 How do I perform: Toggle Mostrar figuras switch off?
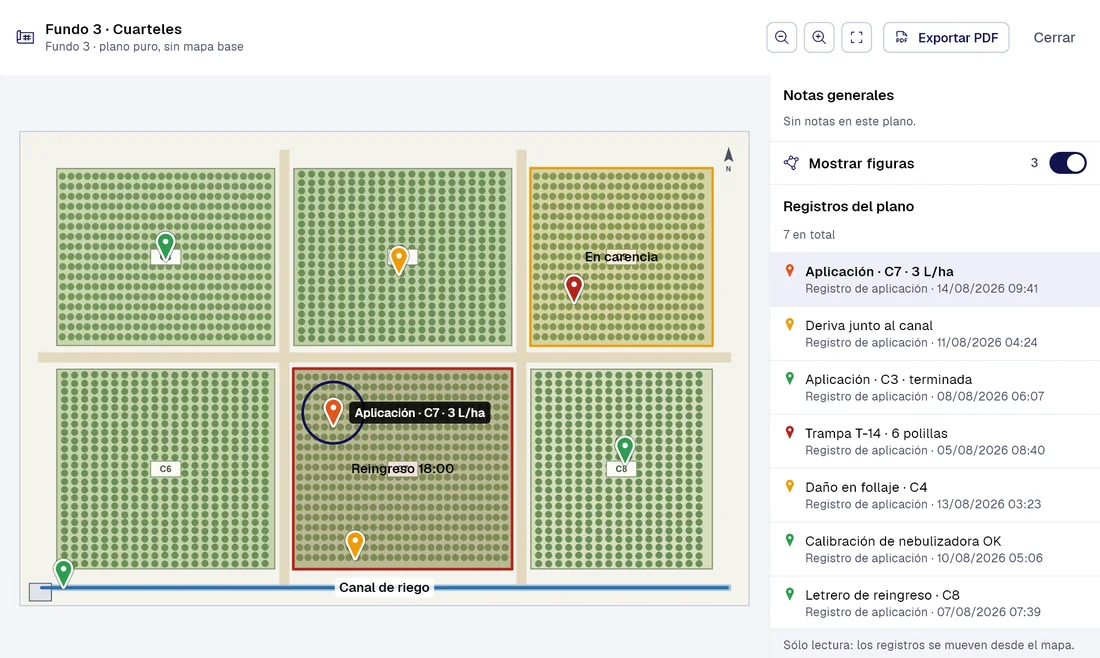click(x=1068, y=163)
